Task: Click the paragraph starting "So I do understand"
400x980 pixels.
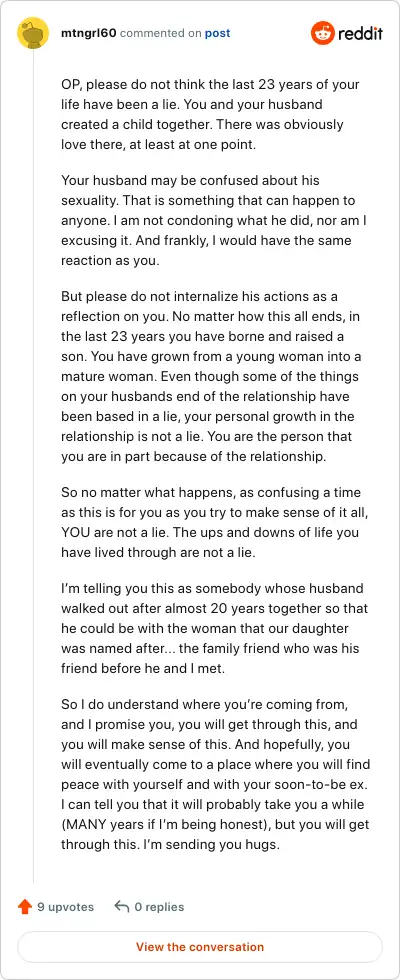Action: click(x=215, y=774)
